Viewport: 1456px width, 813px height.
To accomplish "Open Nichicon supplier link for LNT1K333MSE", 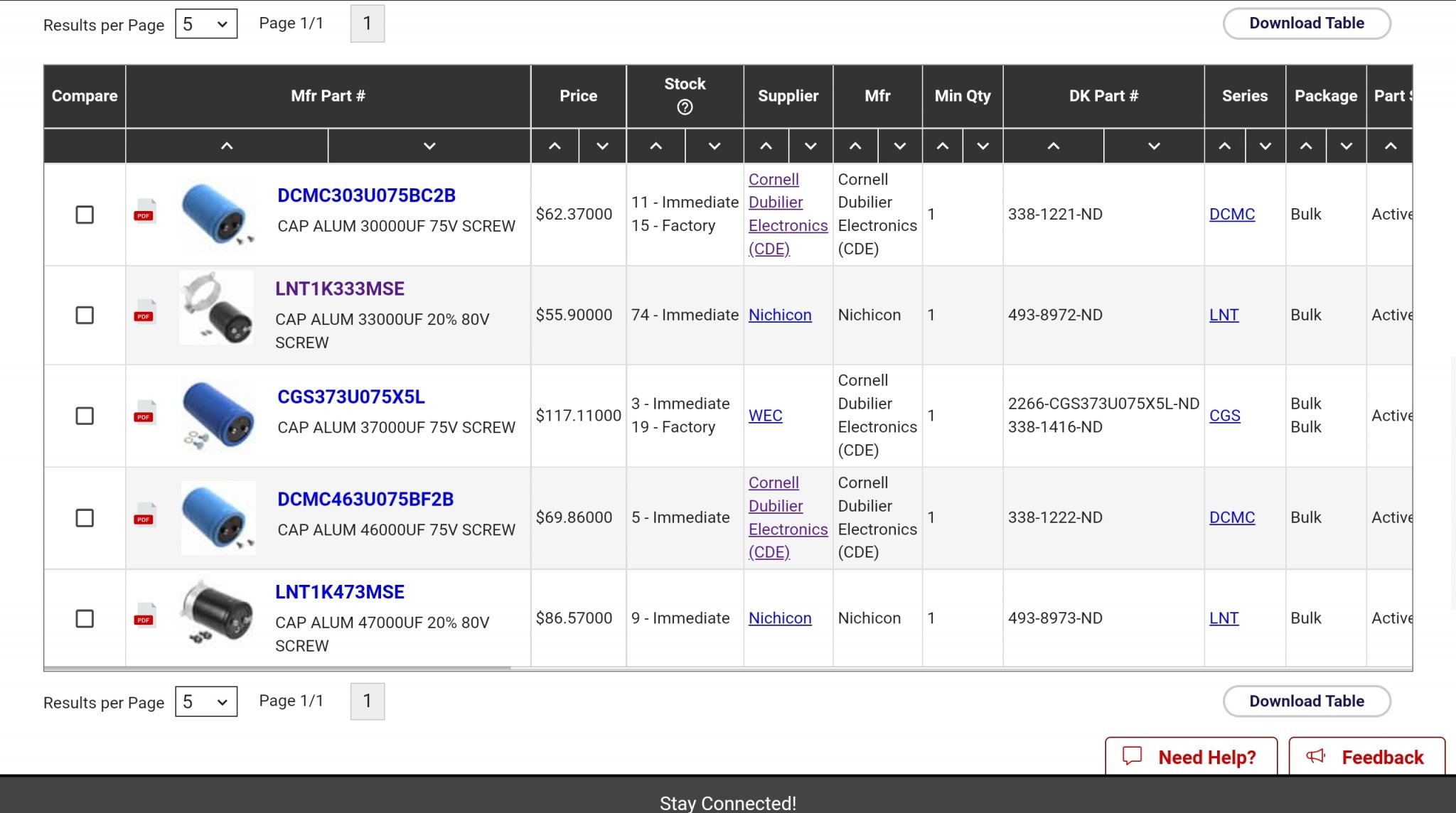I will [x=780, y=315].
